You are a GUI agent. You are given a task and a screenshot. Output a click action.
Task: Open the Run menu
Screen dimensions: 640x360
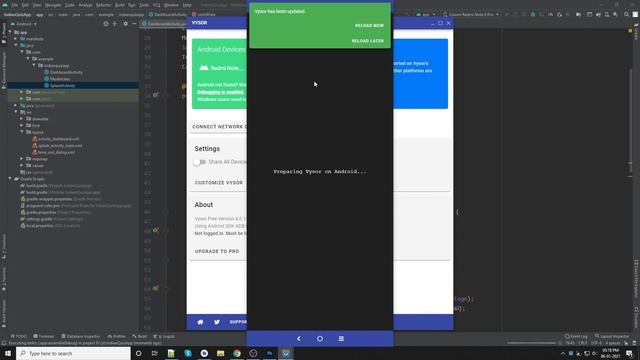pyautogui.click(x=132, y=5)
